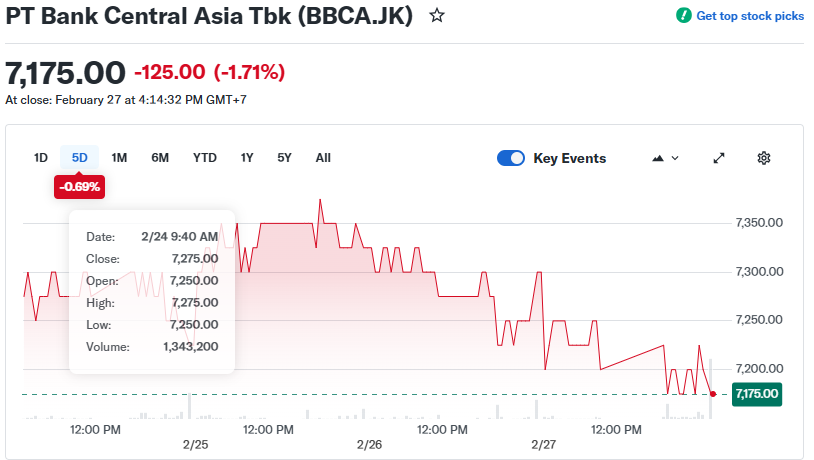This screenshot has height=460, width=814.
Task: Select the YTD chart range
Action: click(205, 158)
